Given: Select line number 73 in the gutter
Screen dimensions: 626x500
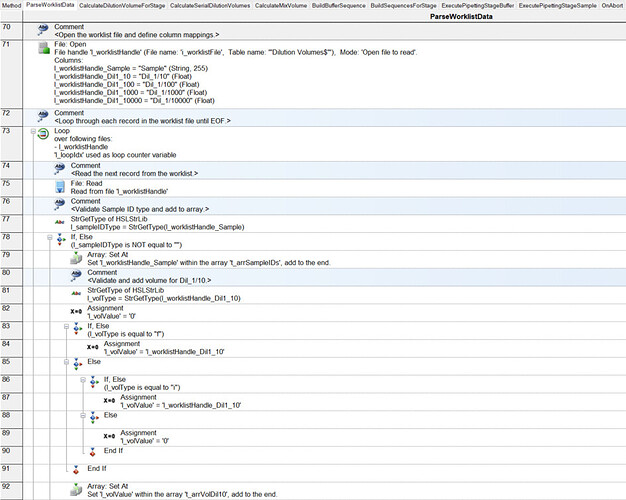Looking at the screenshot, I should coord(6,131).
